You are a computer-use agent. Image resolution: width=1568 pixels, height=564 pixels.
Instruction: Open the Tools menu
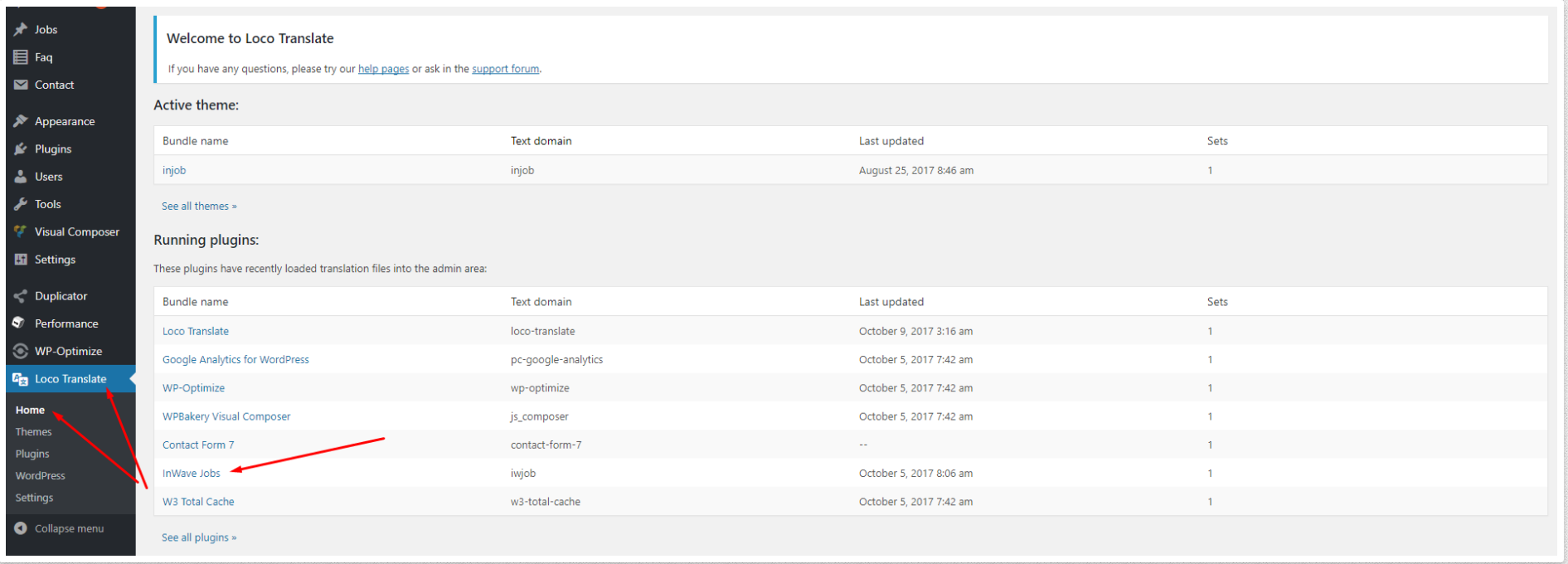(48, 204)
